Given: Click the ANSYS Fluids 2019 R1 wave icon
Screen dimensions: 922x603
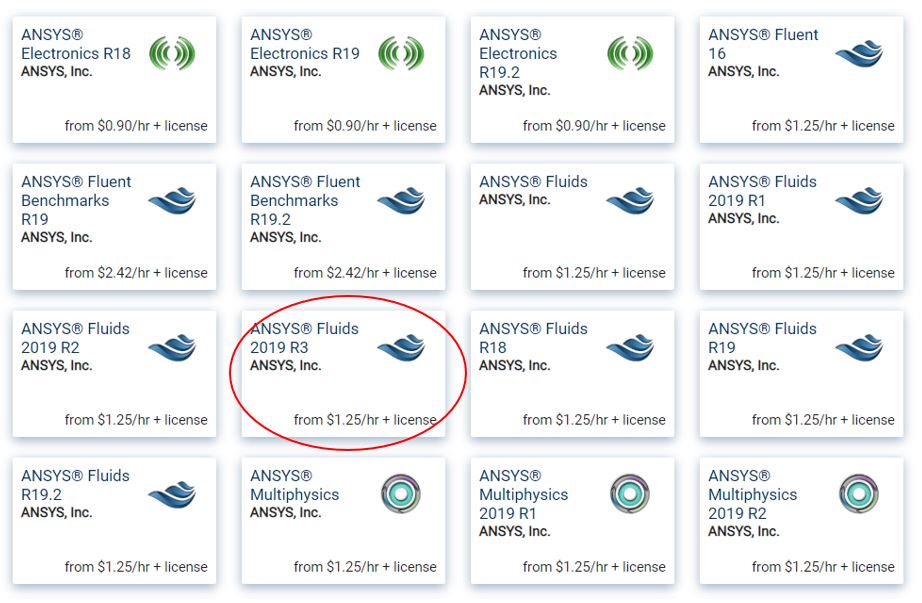Looking at the screenshot, I should (x=859, y=201).
